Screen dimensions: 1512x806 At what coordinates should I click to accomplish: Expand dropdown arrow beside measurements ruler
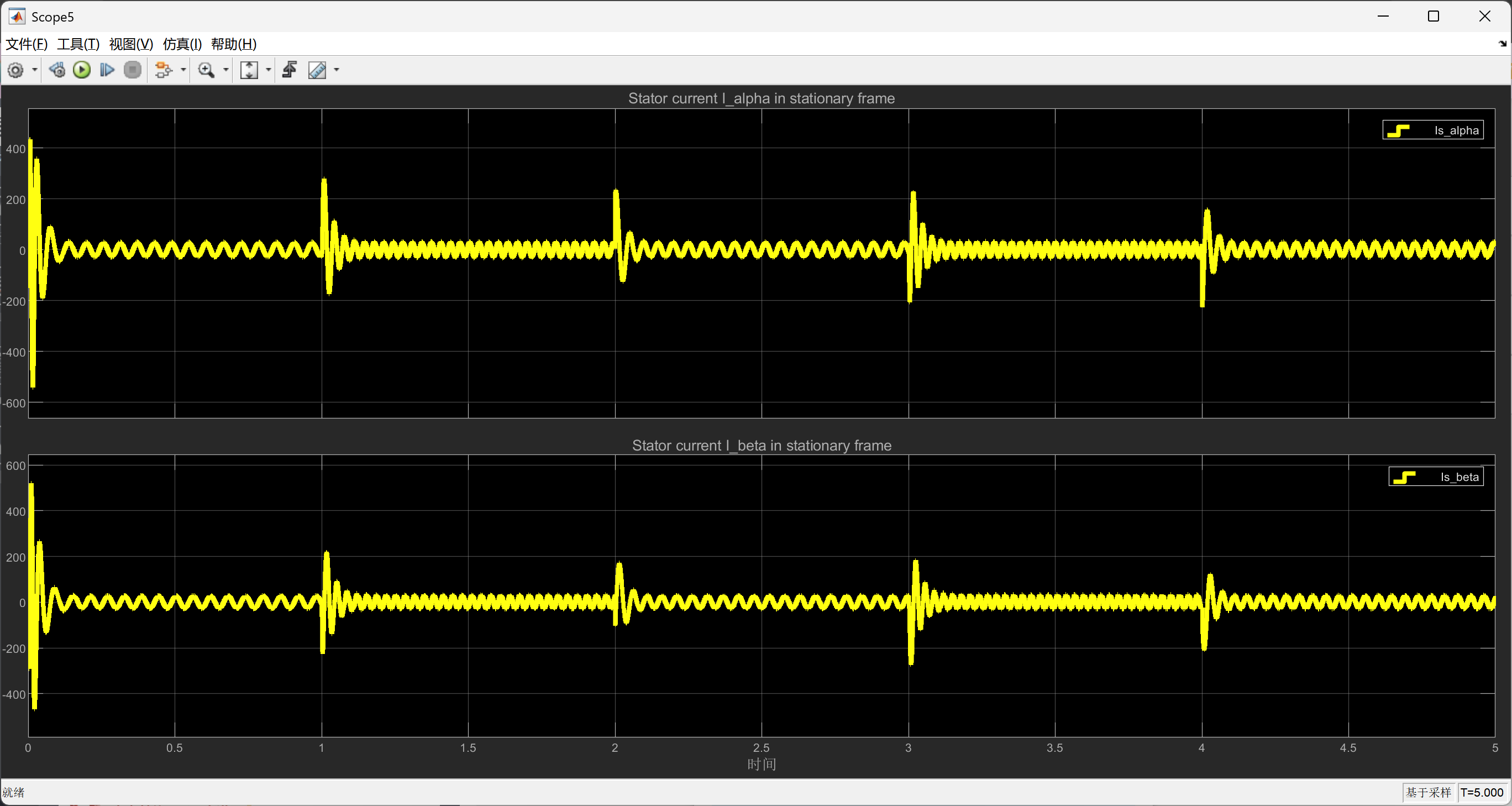tap(337, 70)
